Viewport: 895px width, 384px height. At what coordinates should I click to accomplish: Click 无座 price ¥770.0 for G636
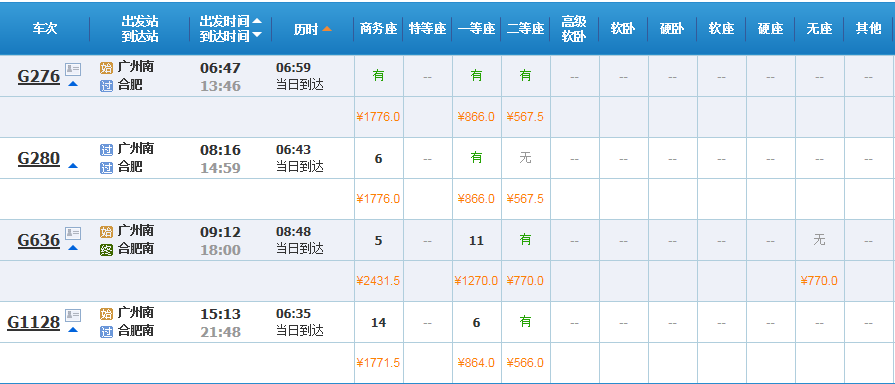tap(819, 281)
